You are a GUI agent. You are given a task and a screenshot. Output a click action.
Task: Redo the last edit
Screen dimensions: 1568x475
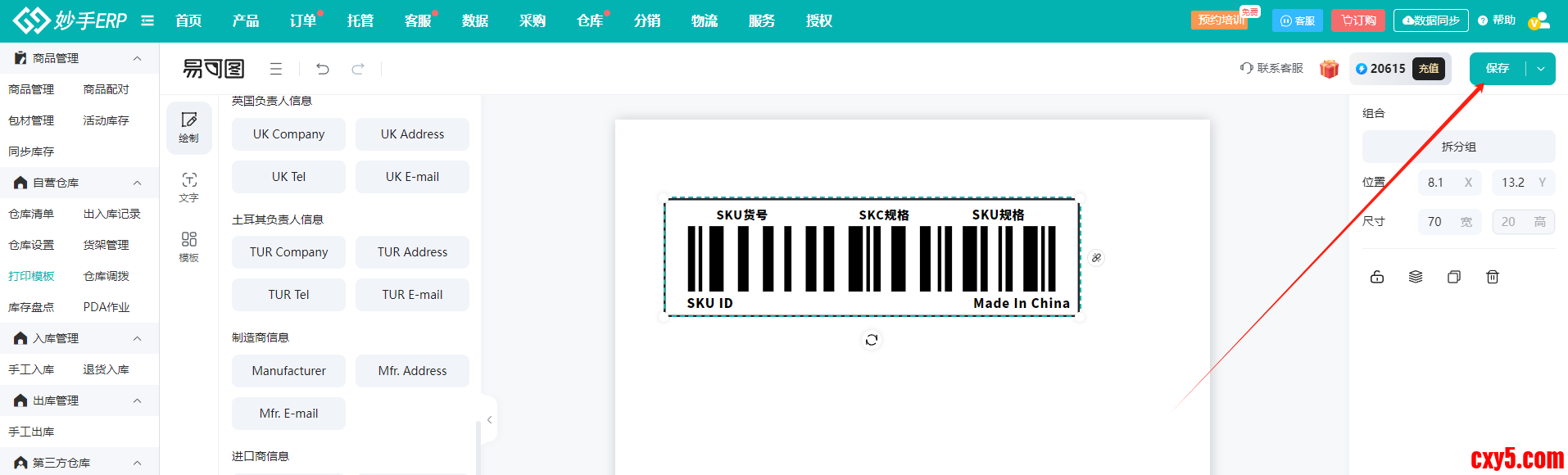[x=358, y=69]
